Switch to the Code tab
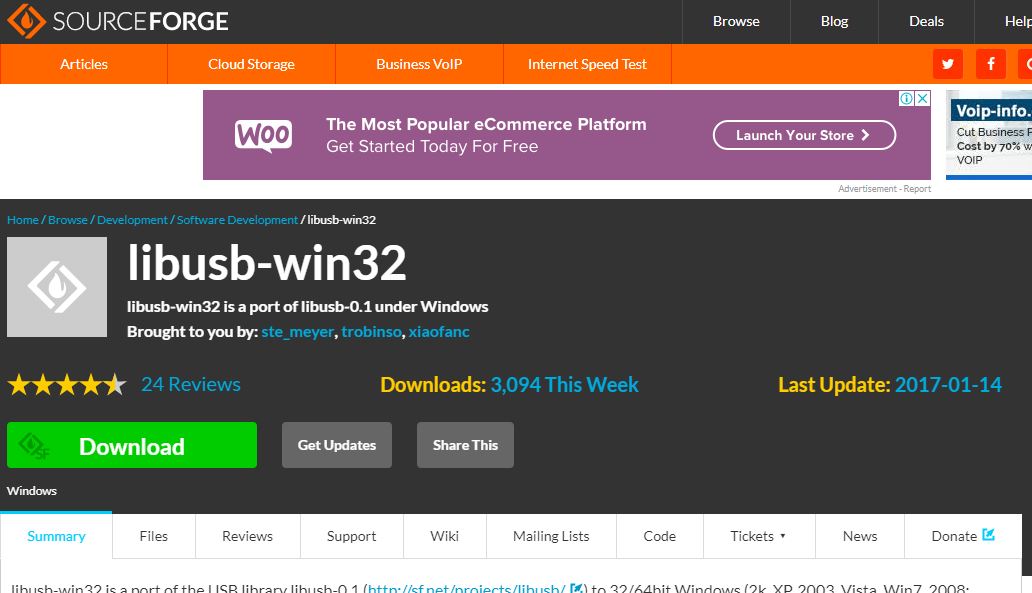Viewport: 1032px width, 593px height. pos(659,536)
